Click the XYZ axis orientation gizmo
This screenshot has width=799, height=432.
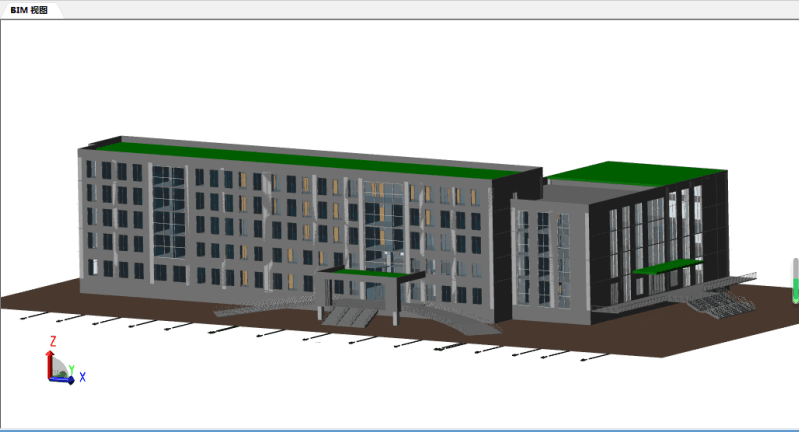pyautogui.click(x=66, y=360)
